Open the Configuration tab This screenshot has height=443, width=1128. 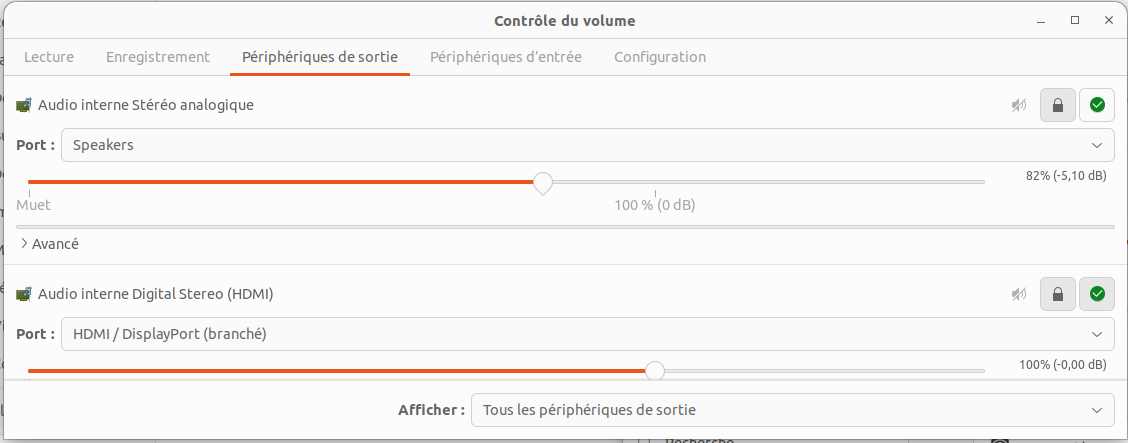660,57
